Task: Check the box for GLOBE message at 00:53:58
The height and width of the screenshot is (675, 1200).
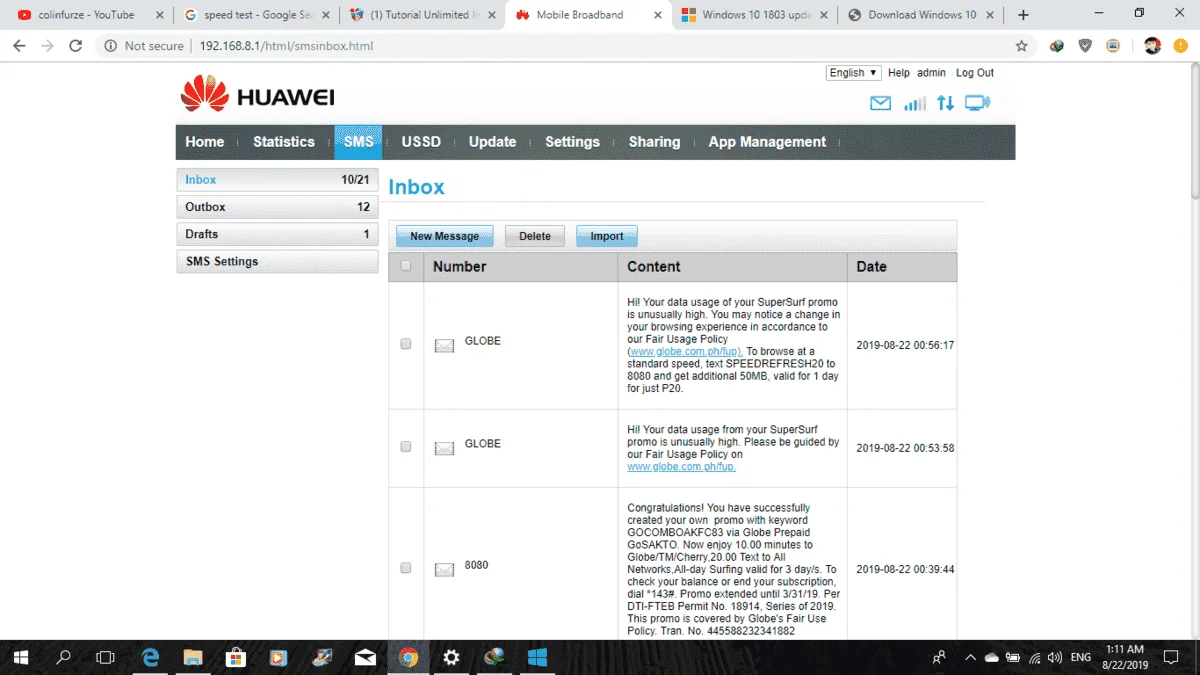Action: pos(405,446)
